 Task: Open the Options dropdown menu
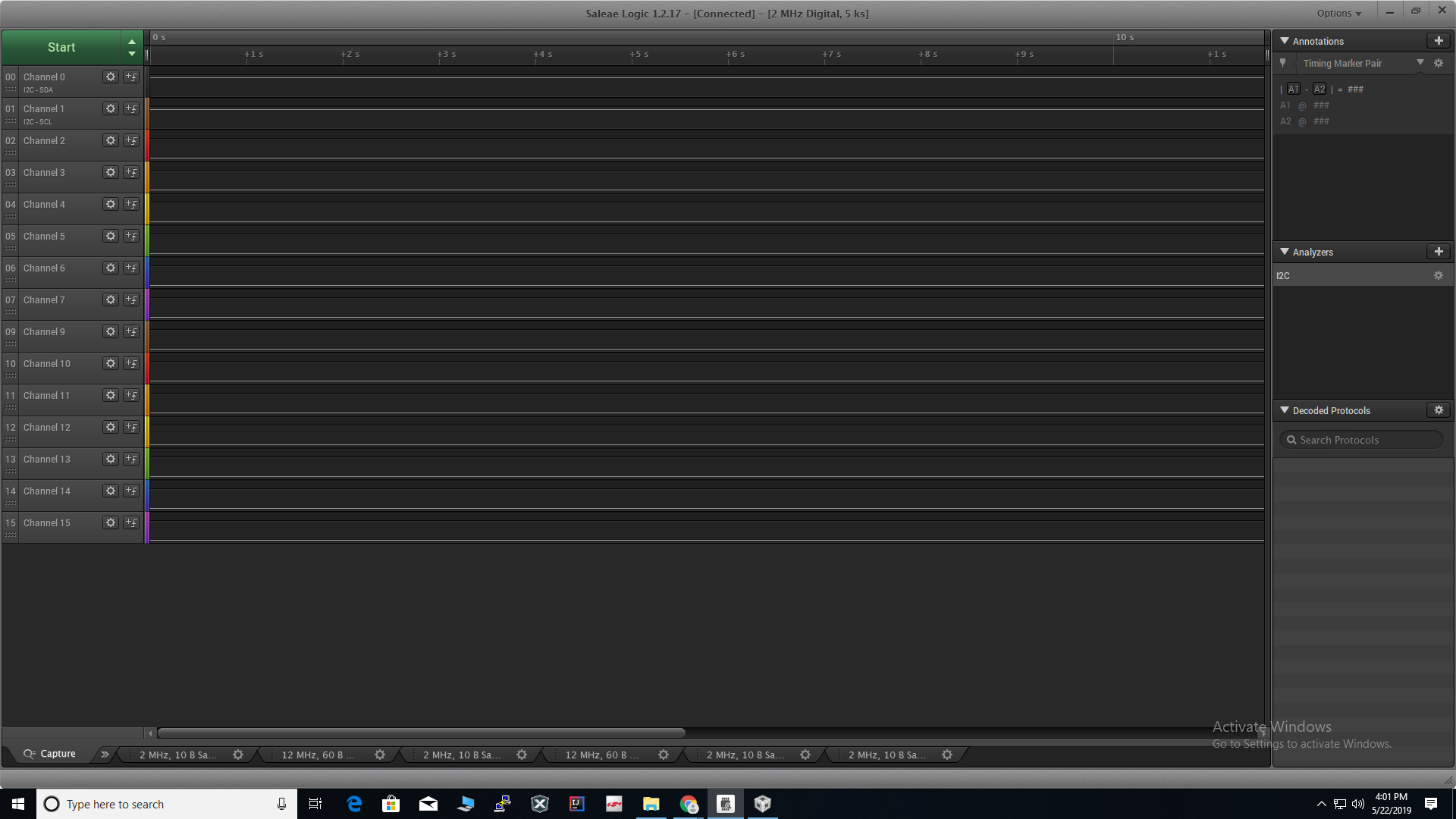(x=1338, y=13)
